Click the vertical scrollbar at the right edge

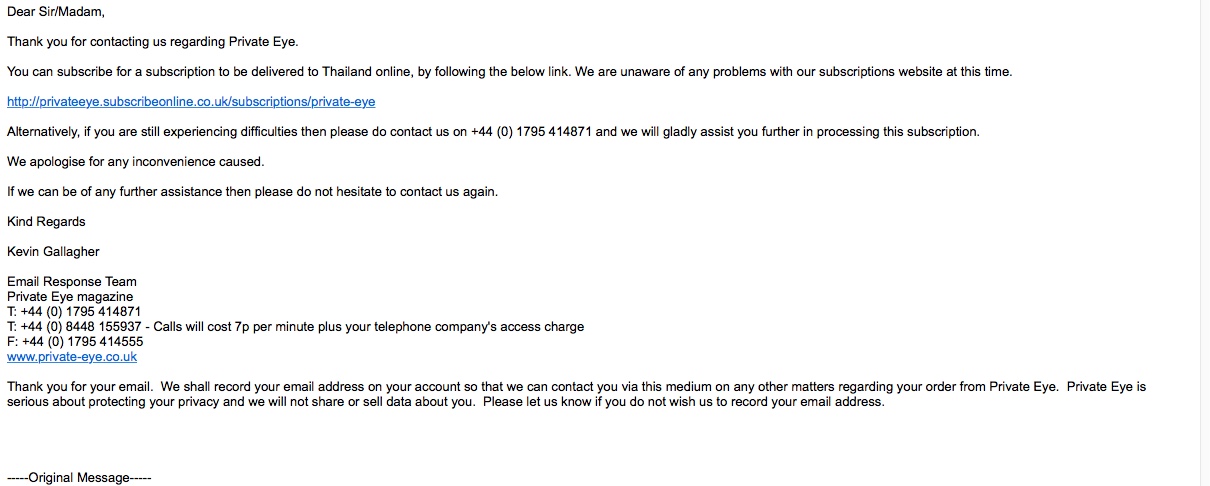point(1203,243)
